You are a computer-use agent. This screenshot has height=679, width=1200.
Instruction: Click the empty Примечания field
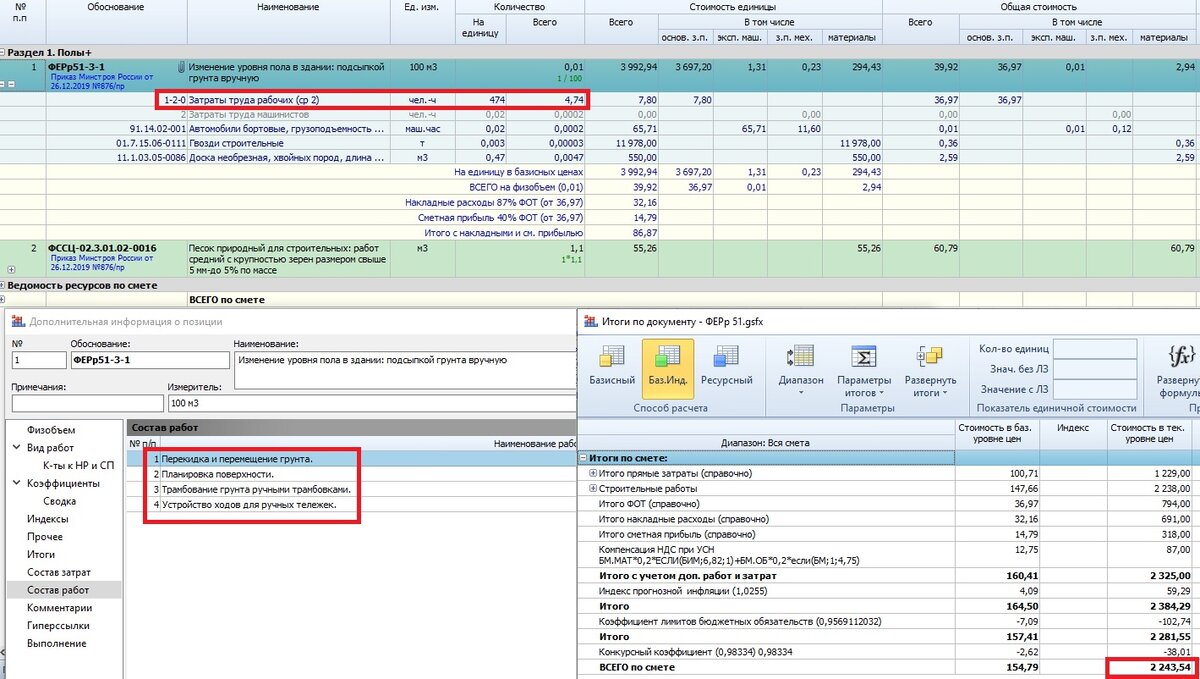coord(87,403)
